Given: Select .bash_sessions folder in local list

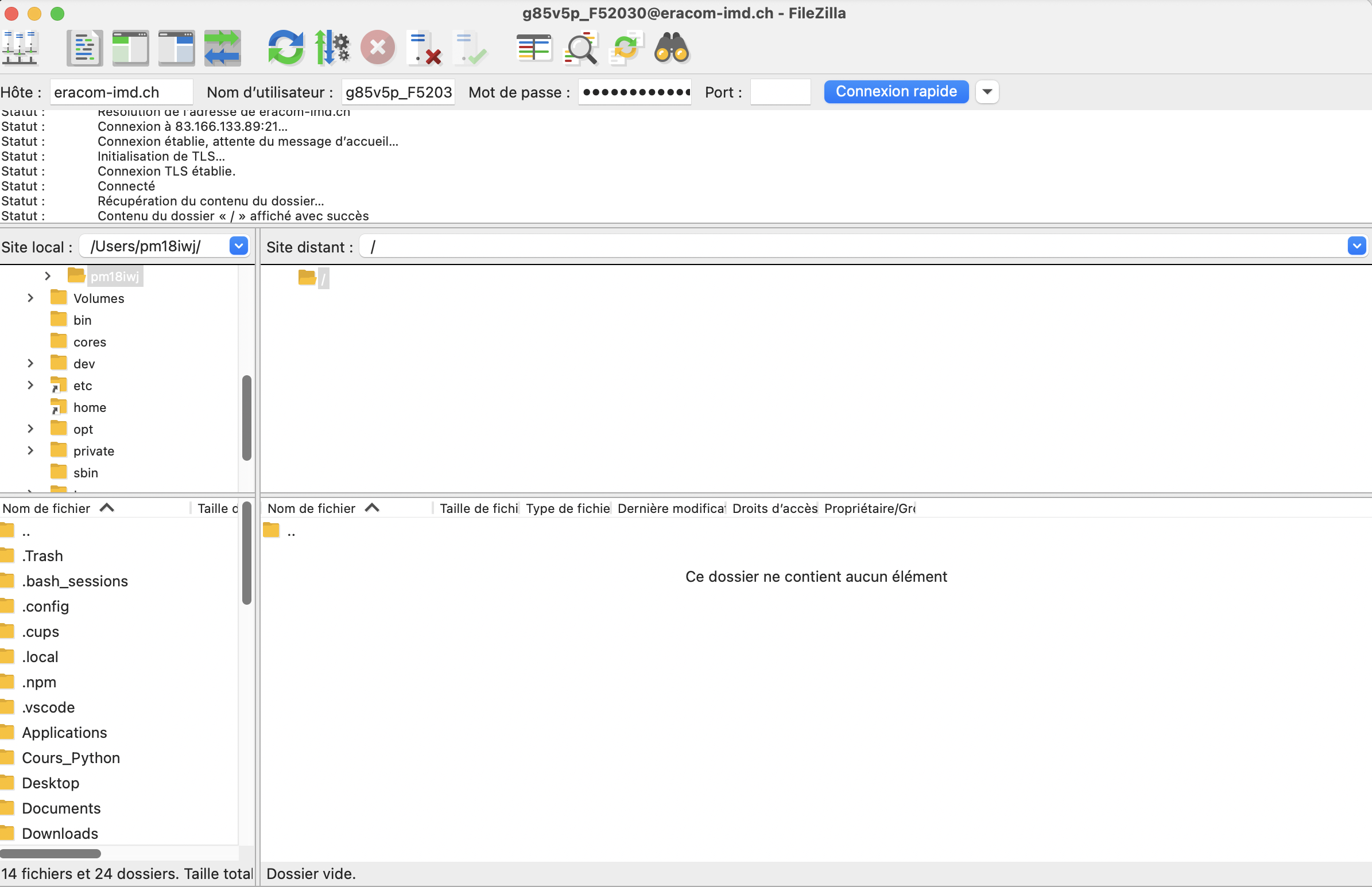Looking at the screenshot, I should [x=74, y=581].
